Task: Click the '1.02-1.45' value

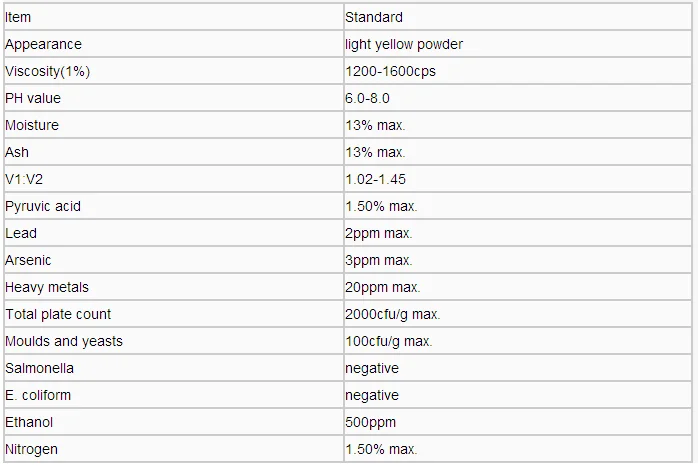Action: [375, 179]
